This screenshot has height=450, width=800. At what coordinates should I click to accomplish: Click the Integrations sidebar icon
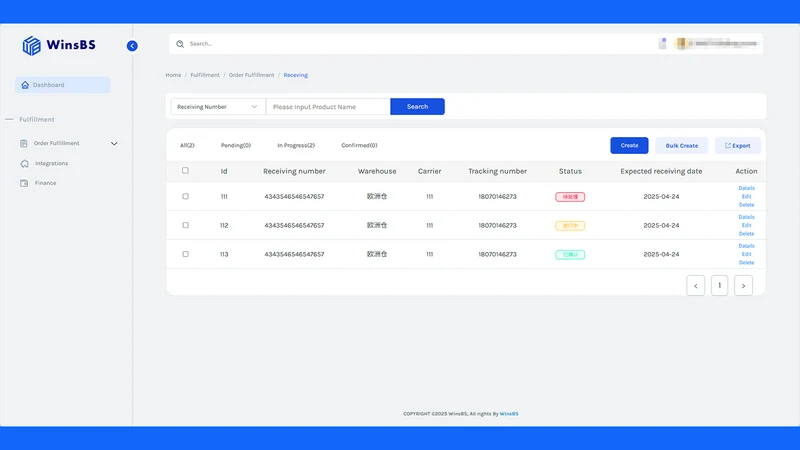[24, 163]
